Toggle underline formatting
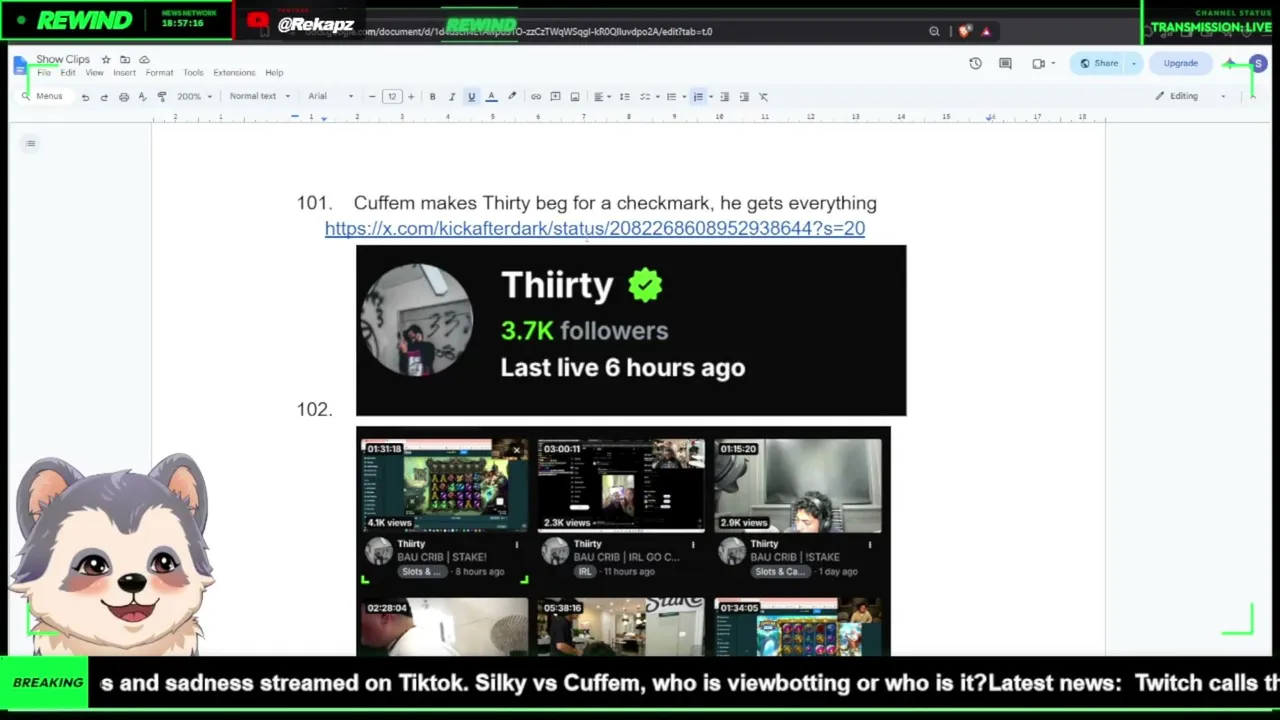Screen dimensions: 1280x720 coord(471,97)
